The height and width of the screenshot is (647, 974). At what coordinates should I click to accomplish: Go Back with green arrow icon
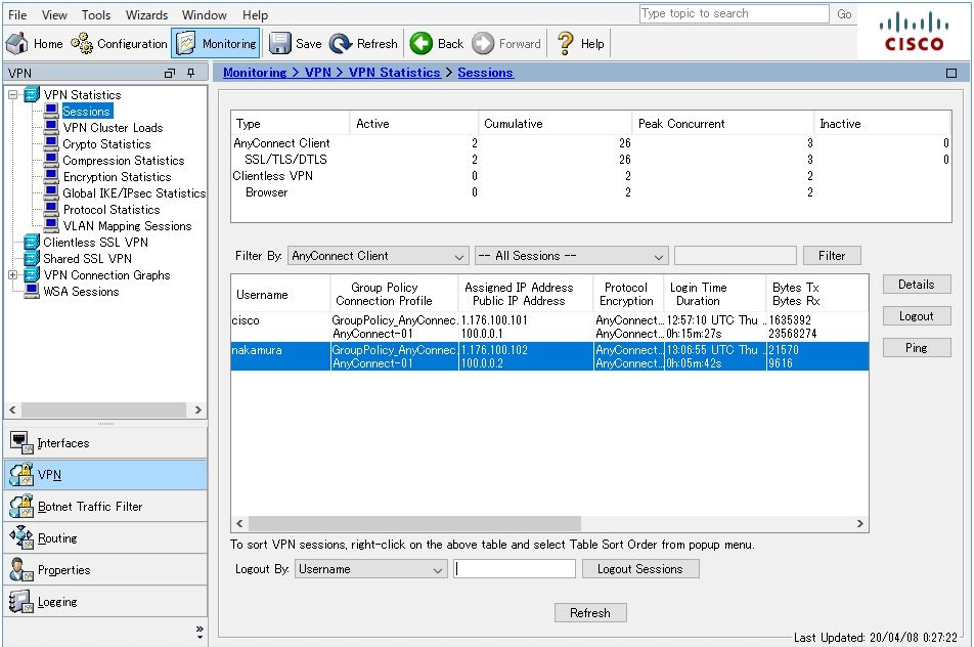point(421,43)
